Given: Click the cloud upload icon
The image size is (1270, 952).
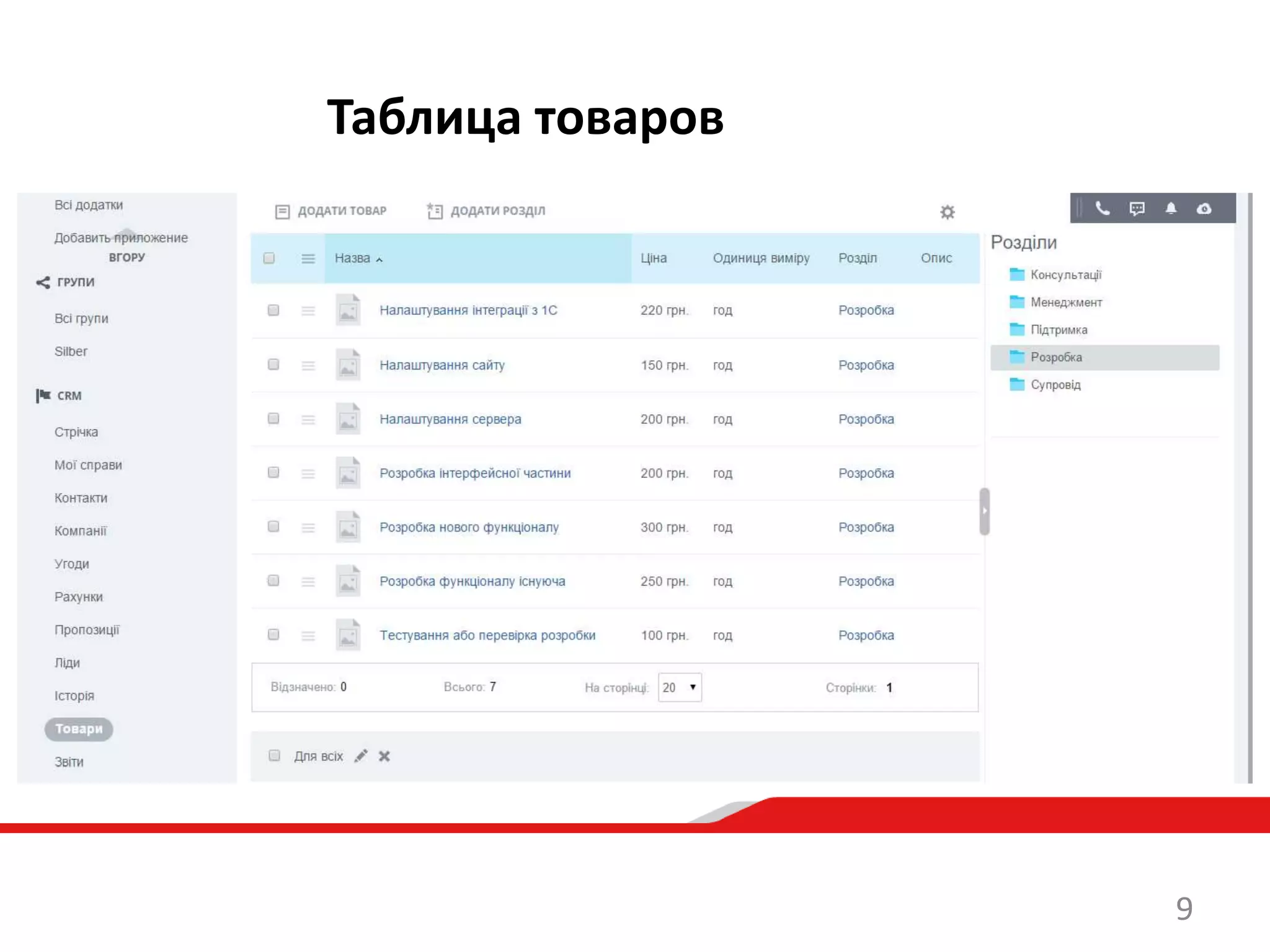Looking at the screenshot, I should pyautogui.click(x=1204, y=208).
